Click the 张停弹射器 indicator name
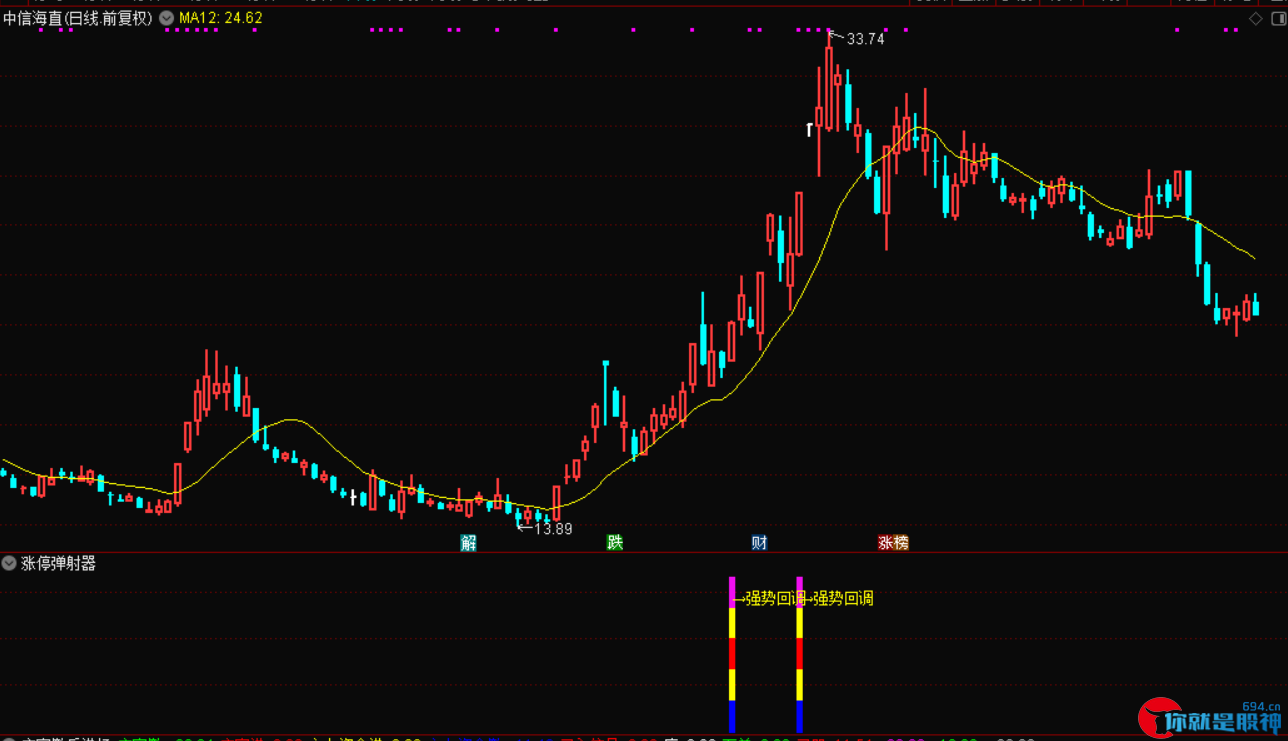This screenshot has height=741, width=1288. (59, 563)
